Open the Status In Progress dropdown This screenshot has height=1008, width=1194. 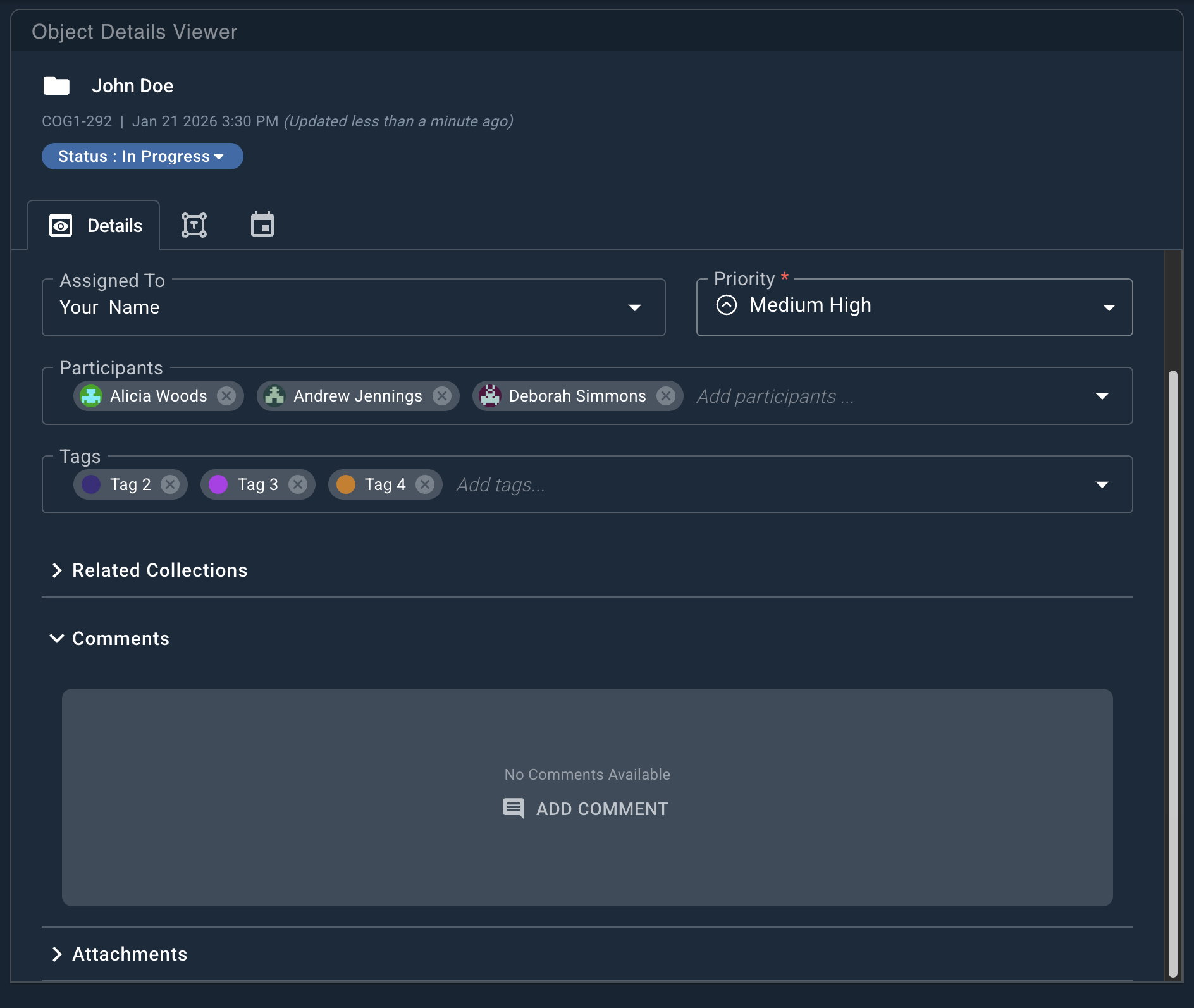click(142, 156)
